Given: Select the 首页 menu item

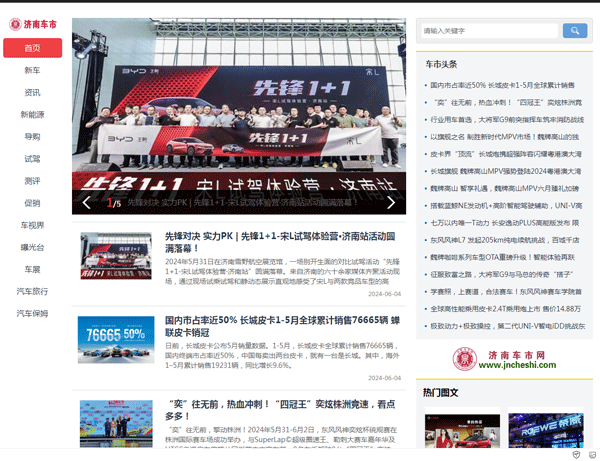Looking at the screenshot, I should (x=33, y=48).
